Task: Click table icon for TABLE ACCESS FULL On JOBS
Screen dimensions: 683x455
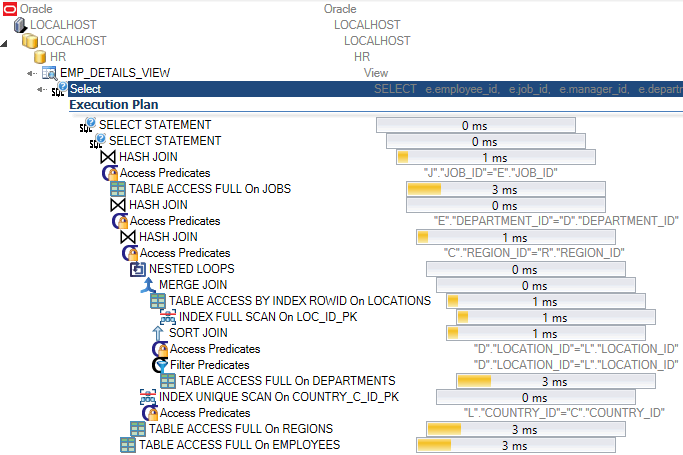Action: 118,189
